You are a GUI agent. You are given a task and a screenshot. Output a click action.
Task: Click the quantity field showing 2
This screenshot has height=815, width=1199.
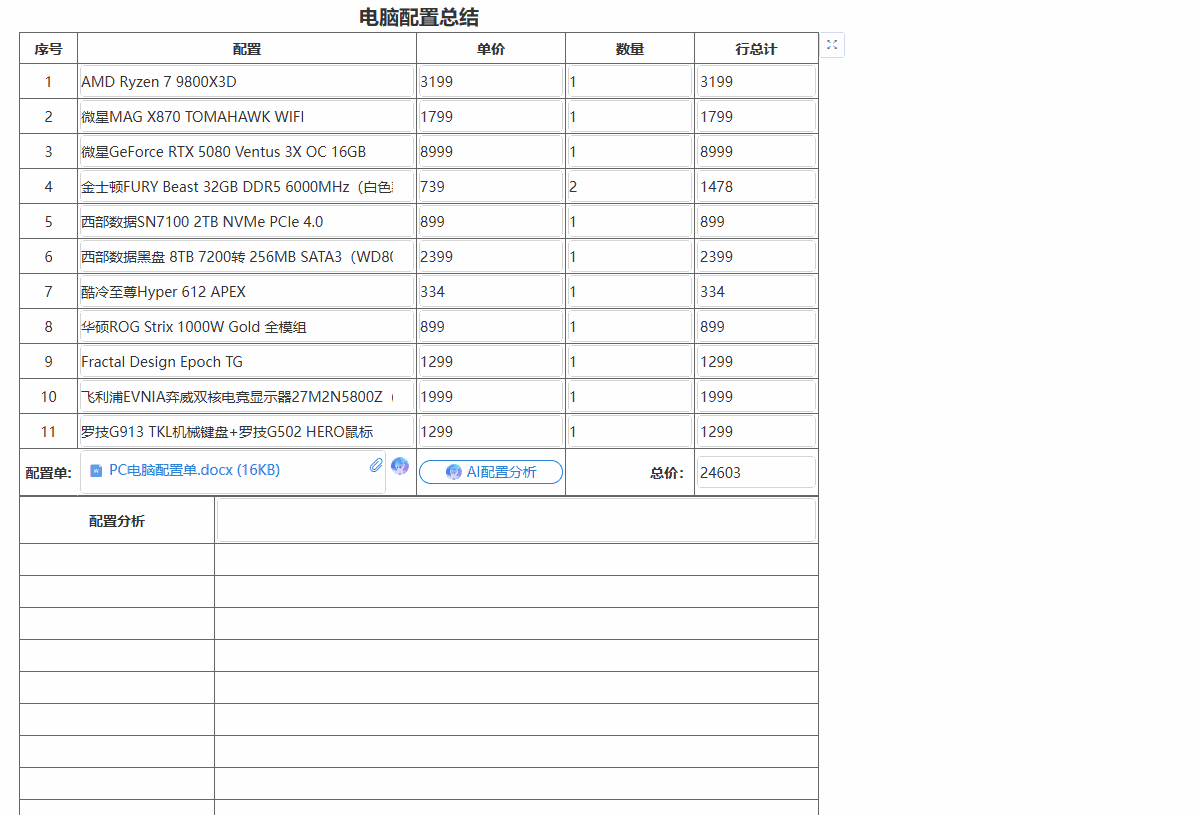point(629,187)
